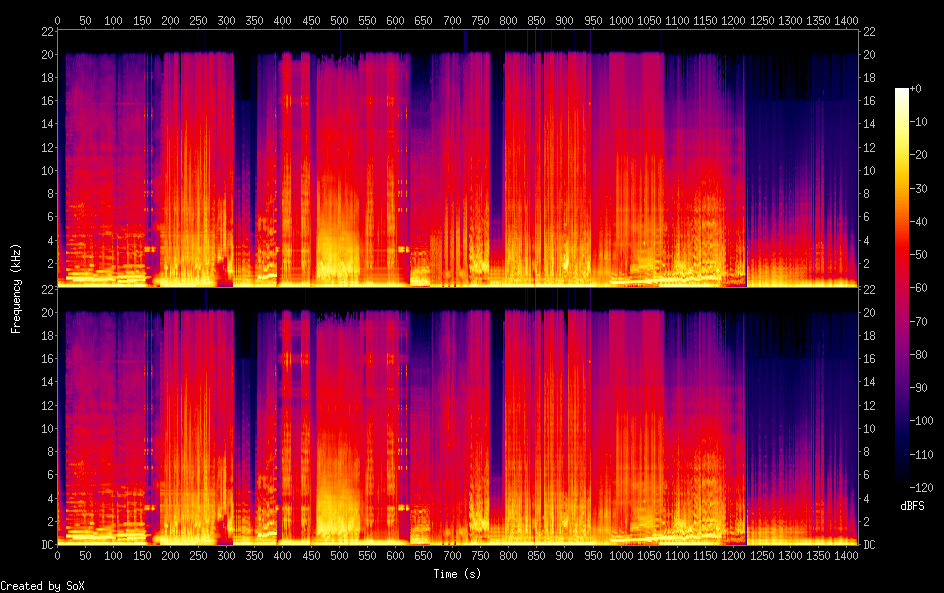
Task: Click lower channel's right-axis "12" kHz label
Action: point(869,405)
